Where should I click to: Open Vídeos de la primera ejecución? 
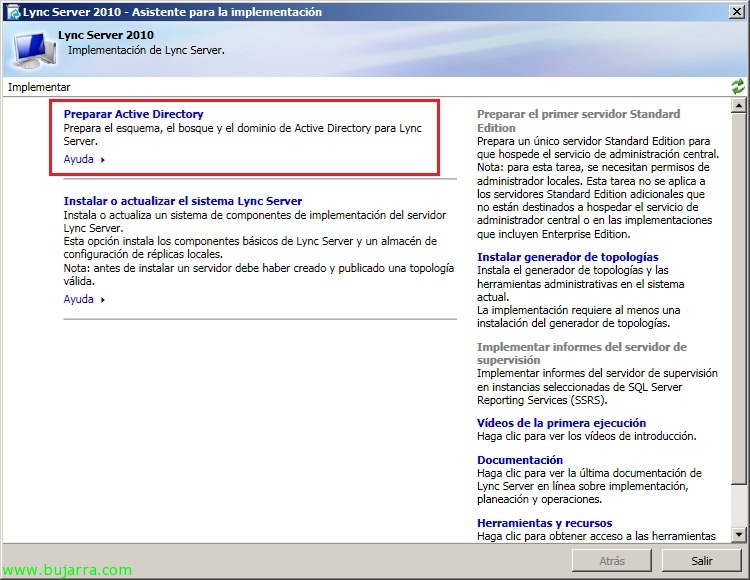[562, 423]
